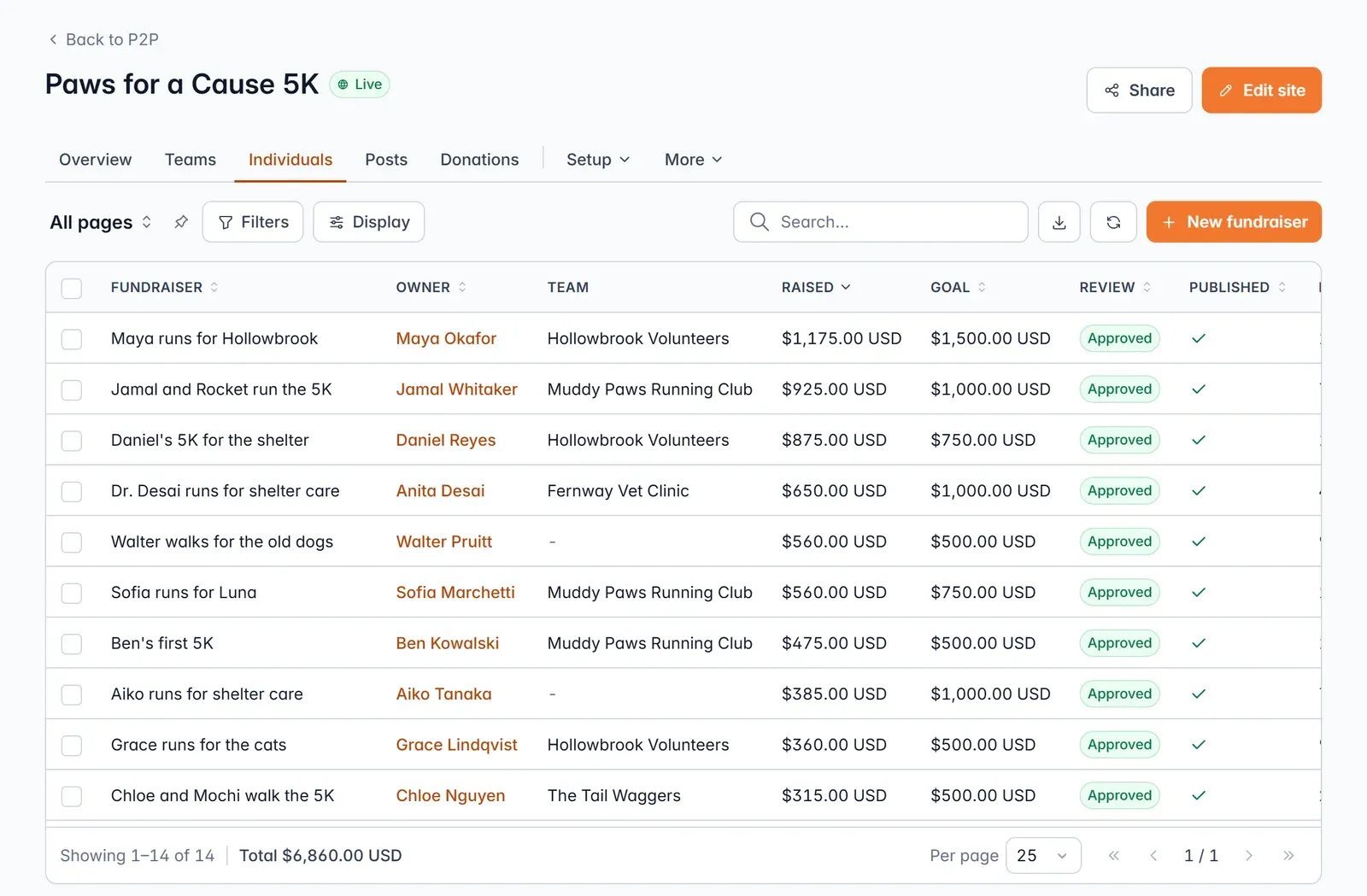Open the Per page 25 dropdown
The image size is (1367, 896).
click(1043, 855)
